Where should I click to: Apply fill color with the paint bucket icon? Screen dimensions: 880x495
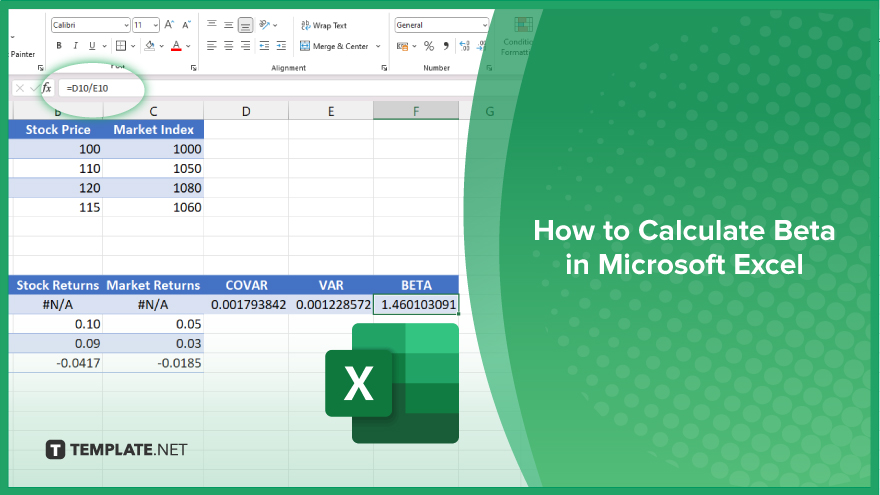(149, 46)
